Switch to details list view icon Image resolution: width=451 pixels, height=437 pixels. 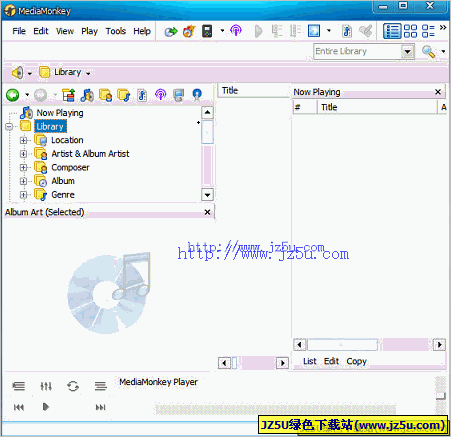coord(392,31)
